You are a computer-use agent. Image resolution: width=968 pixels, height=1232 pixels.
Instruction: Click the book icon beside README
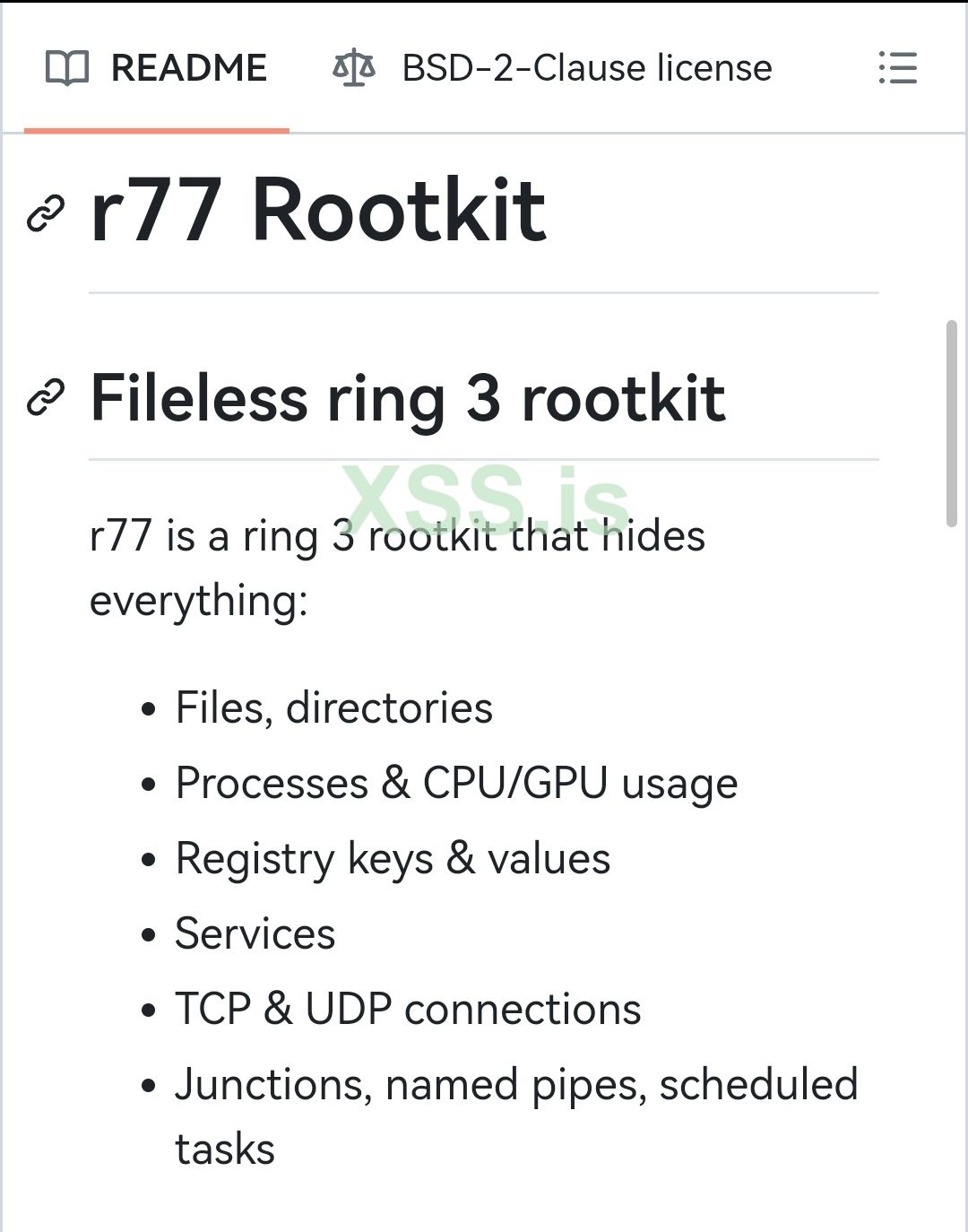tap(67, 68)
